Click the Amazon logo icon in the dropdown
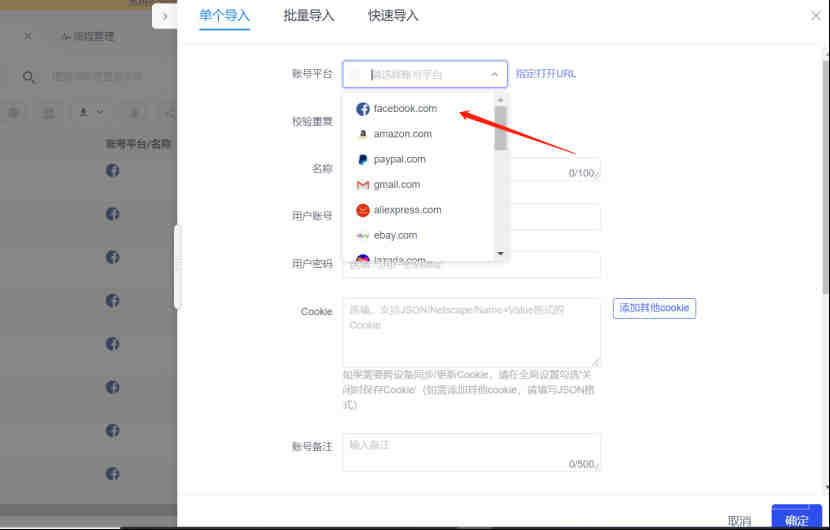Screen dimensions: 830x530 pos(363,134)
